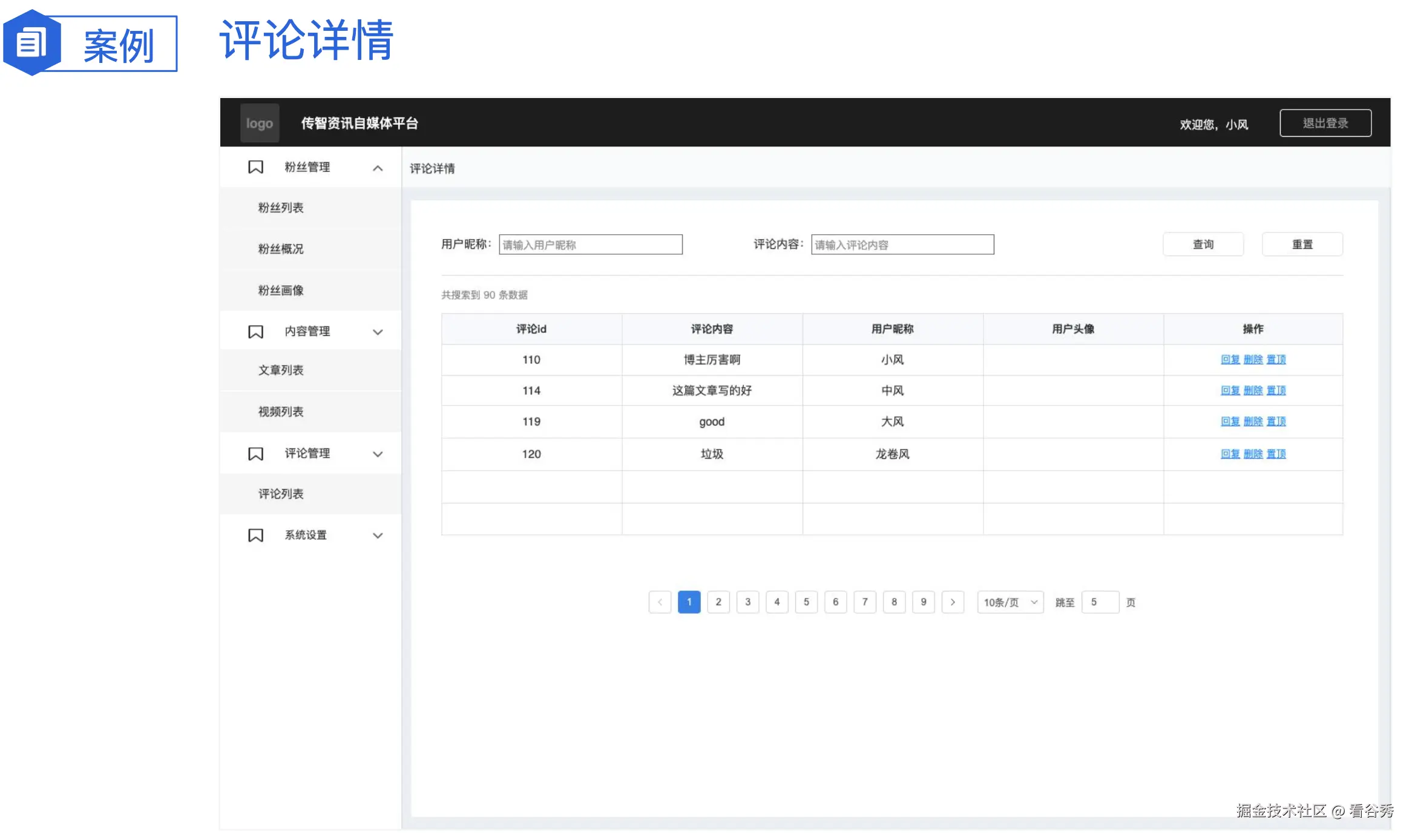1415x840 pixels.
Task: Open the page size dropdown arrow
Action: (1033, 602)
